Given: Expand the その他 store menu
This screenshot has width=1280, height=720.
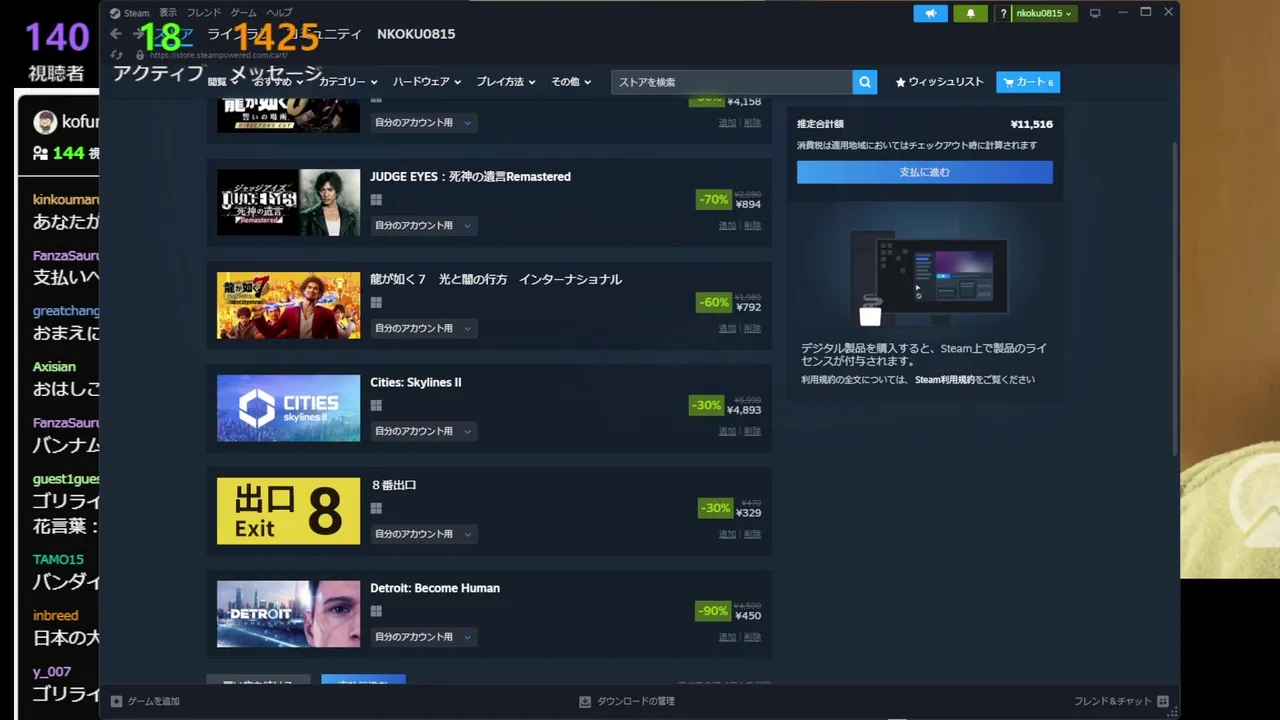Looking at the screenshot, I should pos(571,82).
